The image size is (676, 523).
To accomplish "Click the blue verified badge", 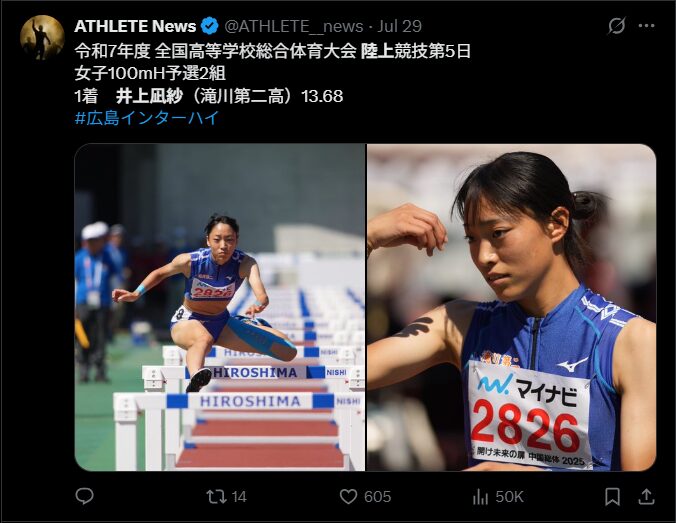I will [210, 26].
